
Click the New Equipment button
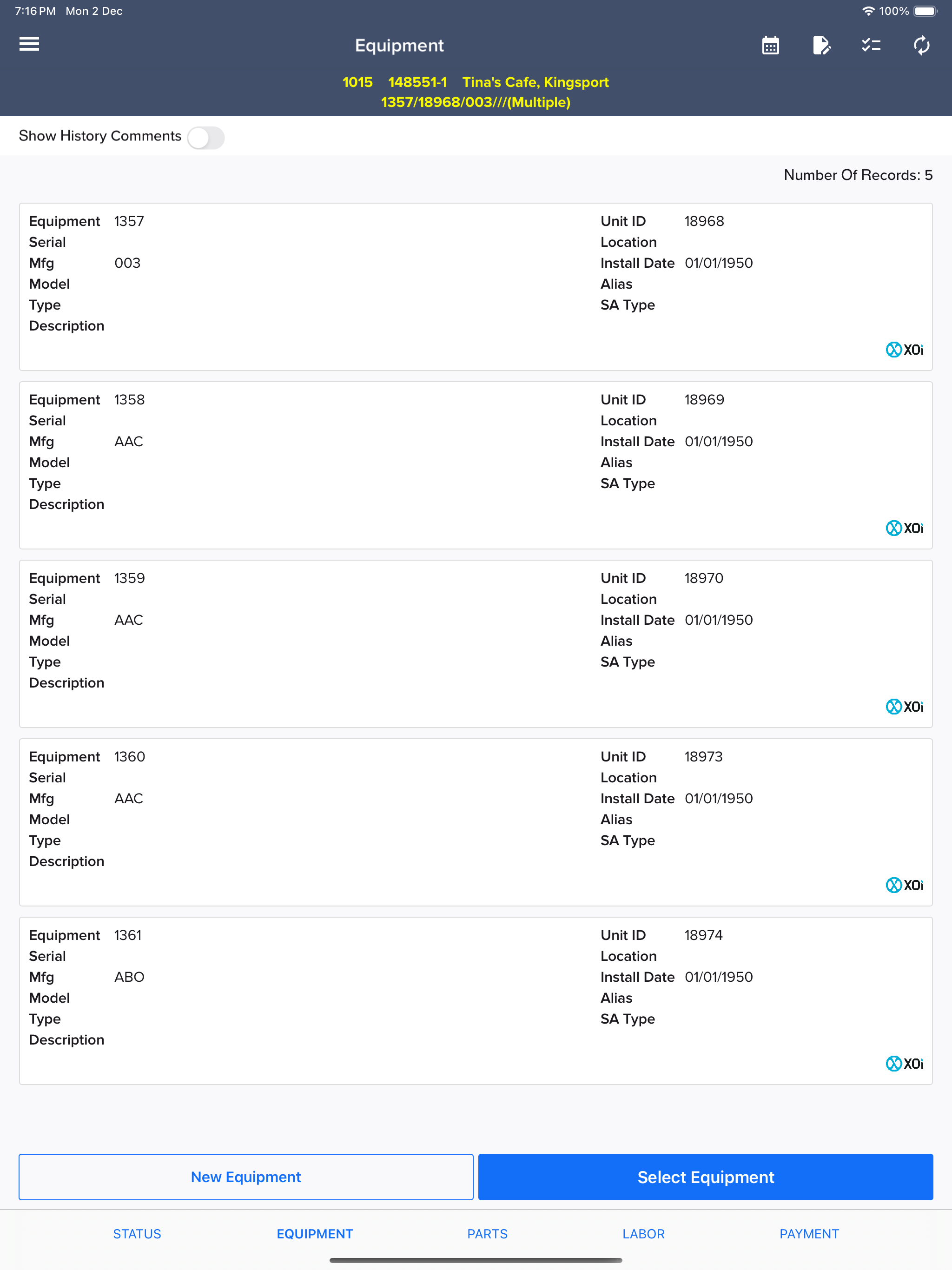click(246, 1177)
